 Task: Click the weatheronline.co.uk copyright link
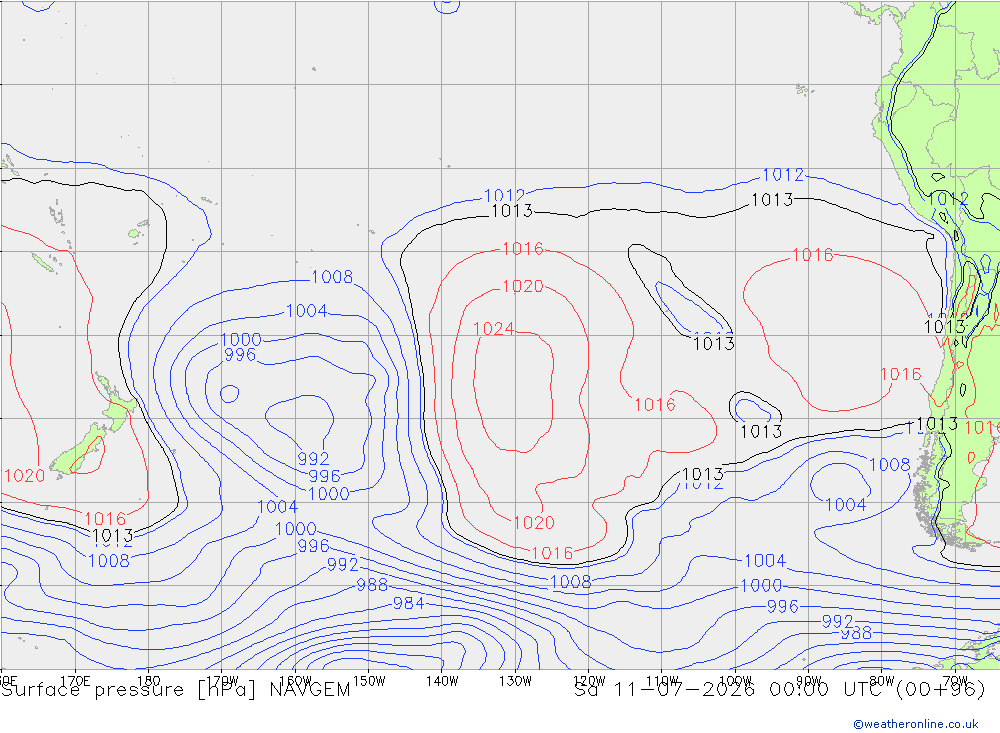point(916,724)
